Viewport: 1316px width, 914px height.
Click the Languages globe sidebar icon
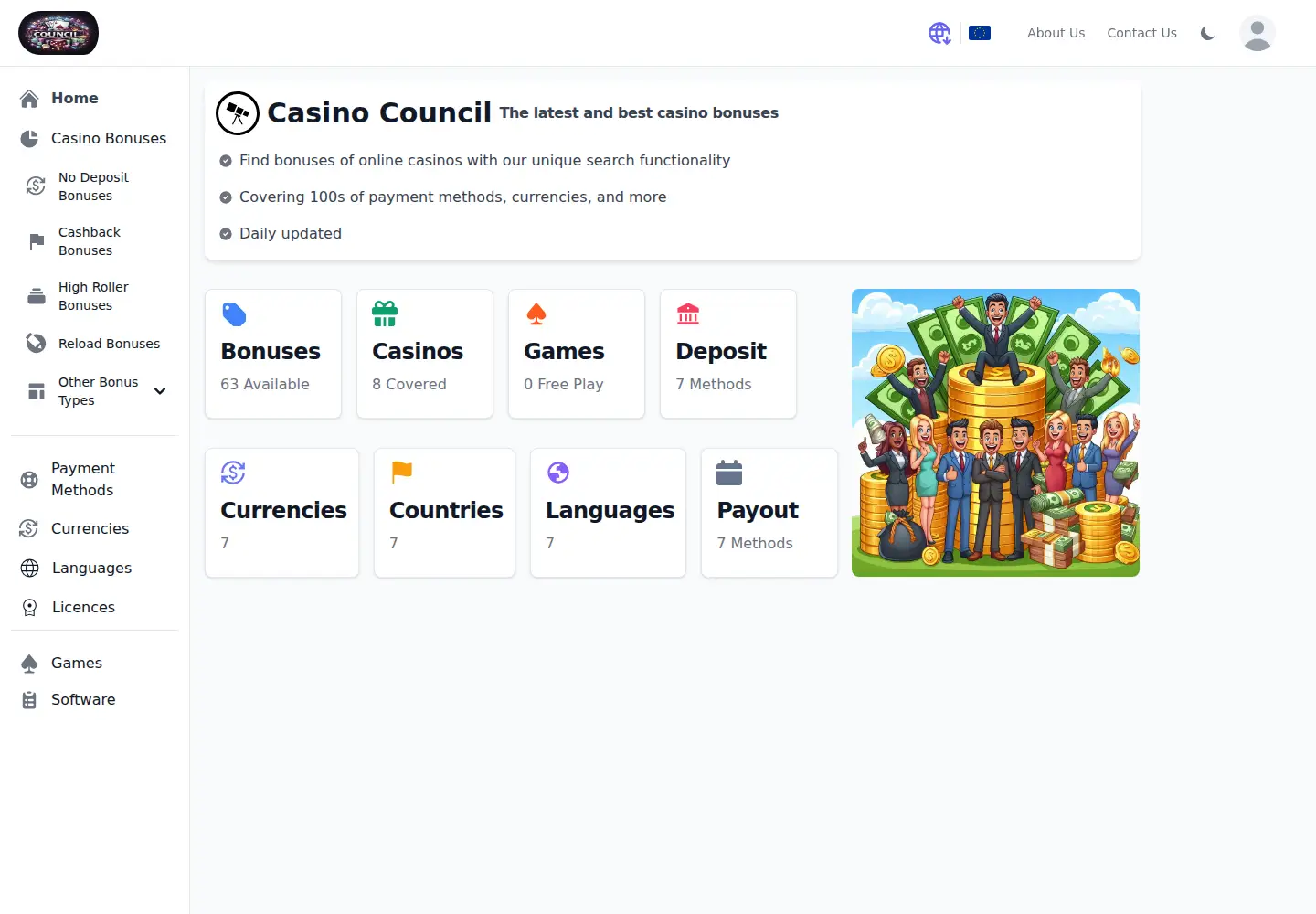click(30, 568)
